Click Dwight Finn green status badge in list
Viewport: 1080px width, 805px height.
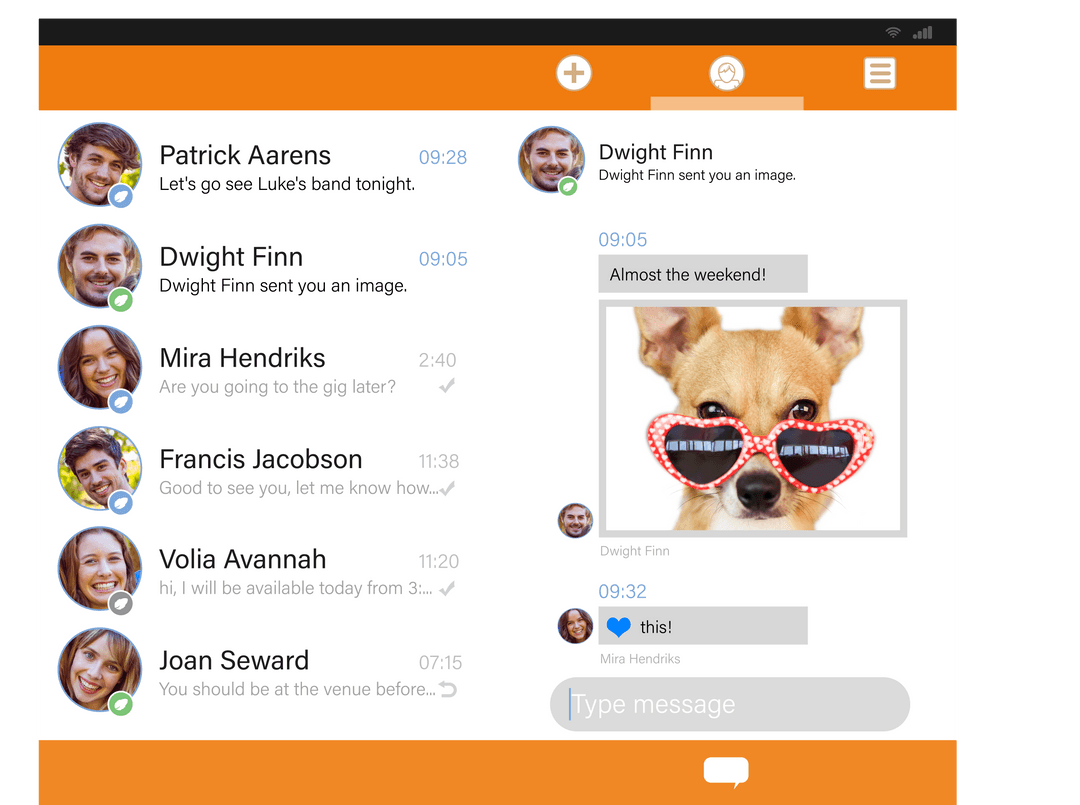(121, 300)
